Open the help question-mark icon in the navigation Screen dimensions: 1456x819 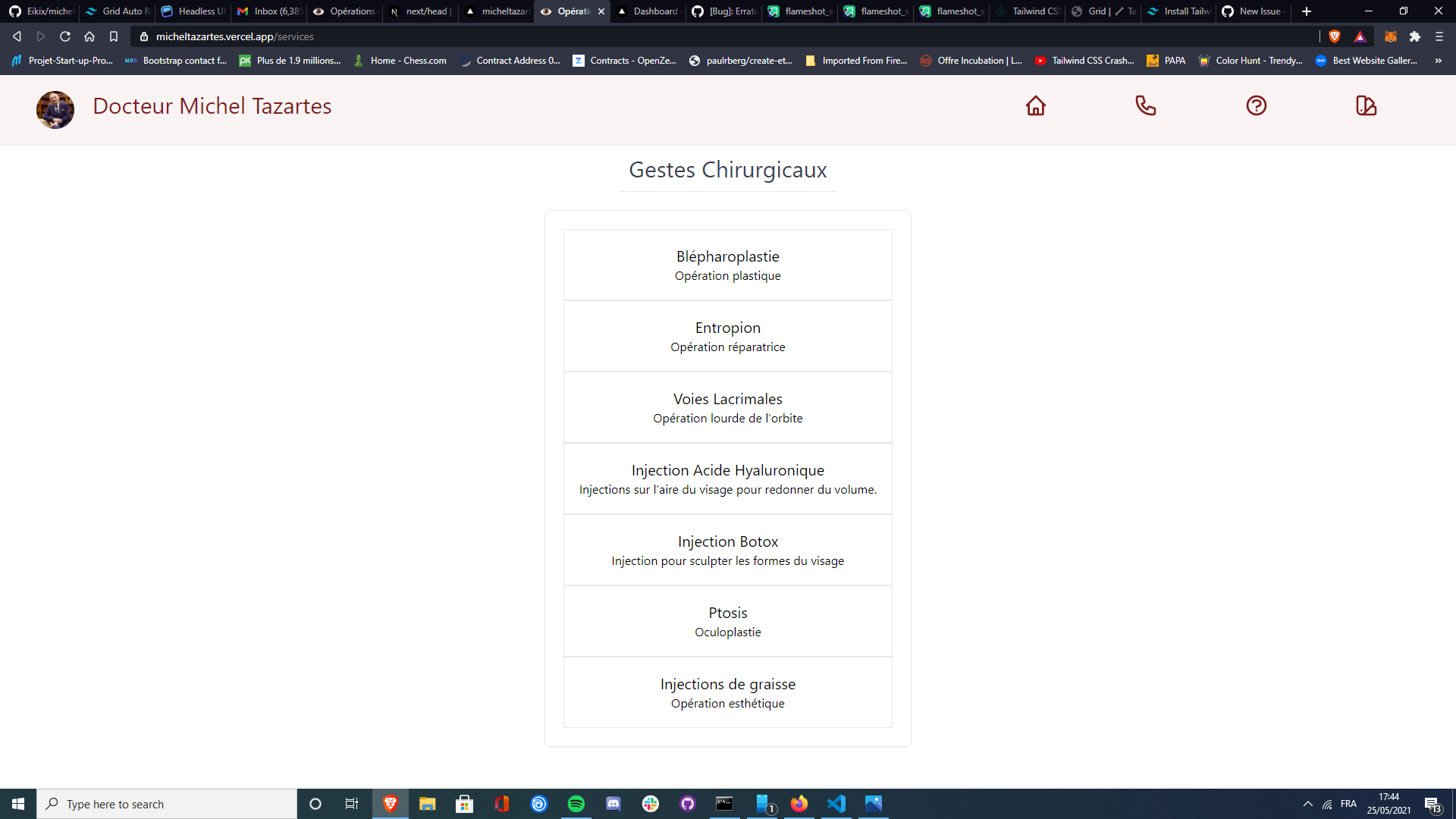tap(1257, 106)
